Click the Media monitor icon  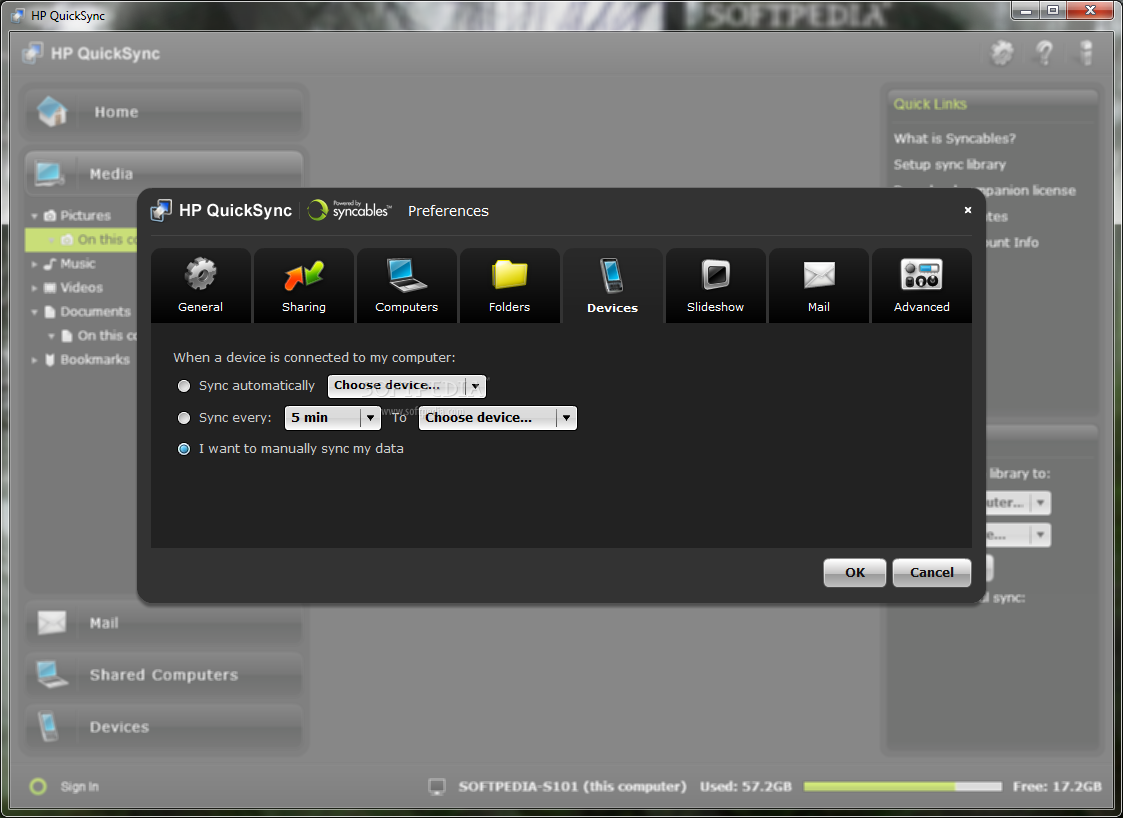(x=49, y=174)
